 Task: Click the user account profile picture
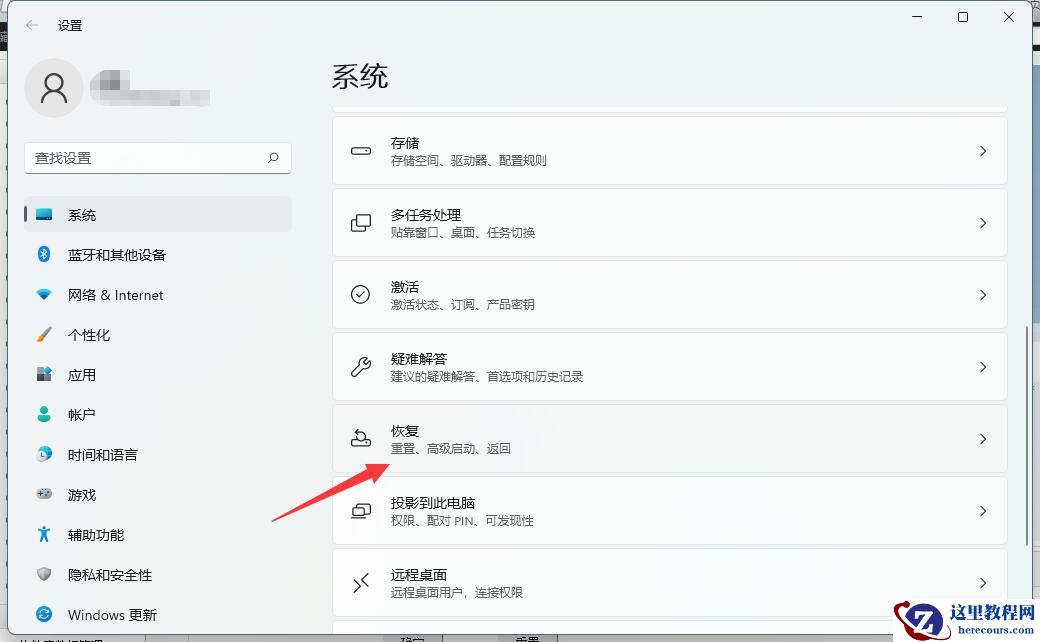click(54, 88)
